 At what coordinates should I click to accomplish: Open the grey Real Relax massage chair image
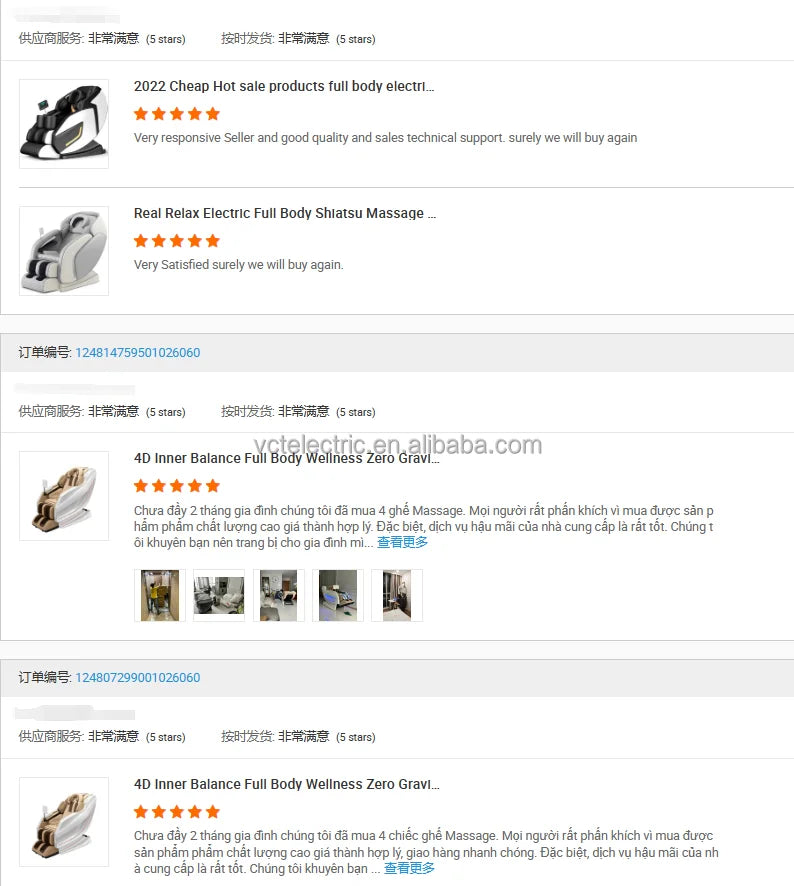(x=64, y=251)
